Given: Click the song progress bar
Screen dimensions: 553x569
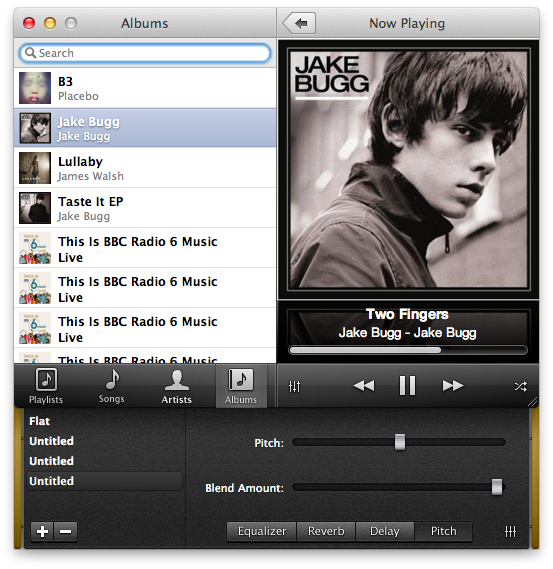Looking at the screenshot, I should coord(408,350).
